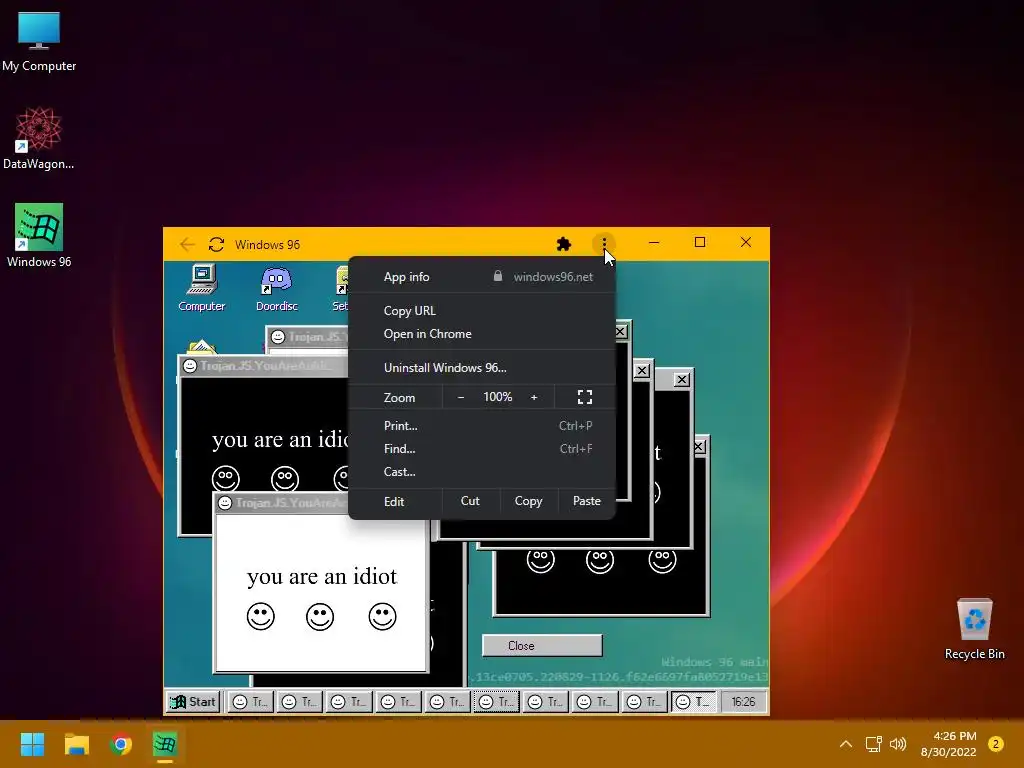
Task: Click the Close button in Windows 96
Action: click(x=542, y=645)
